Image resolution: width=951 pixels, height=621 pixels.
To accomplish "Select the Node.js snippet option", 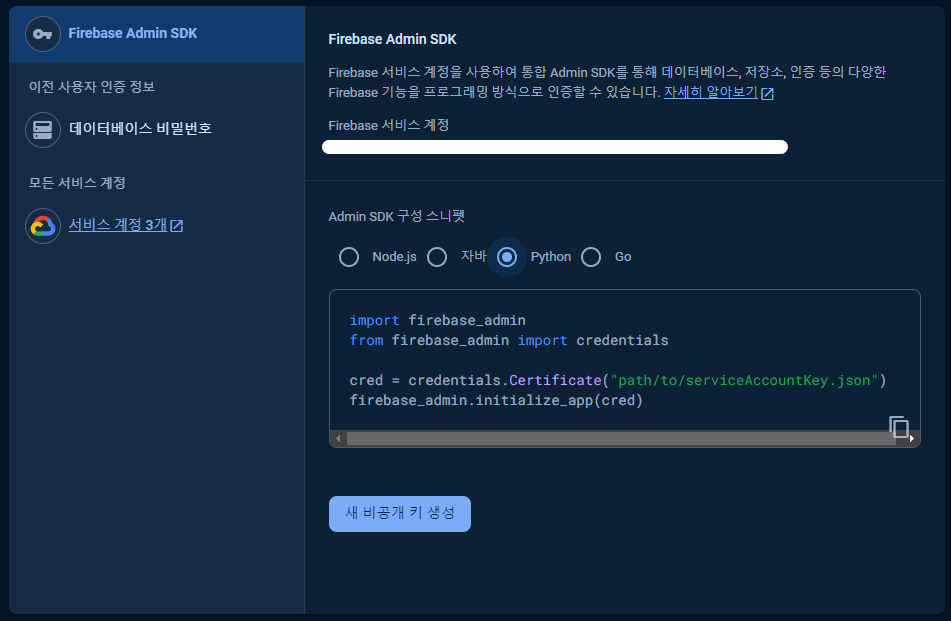I will click(x=349, y=257).
